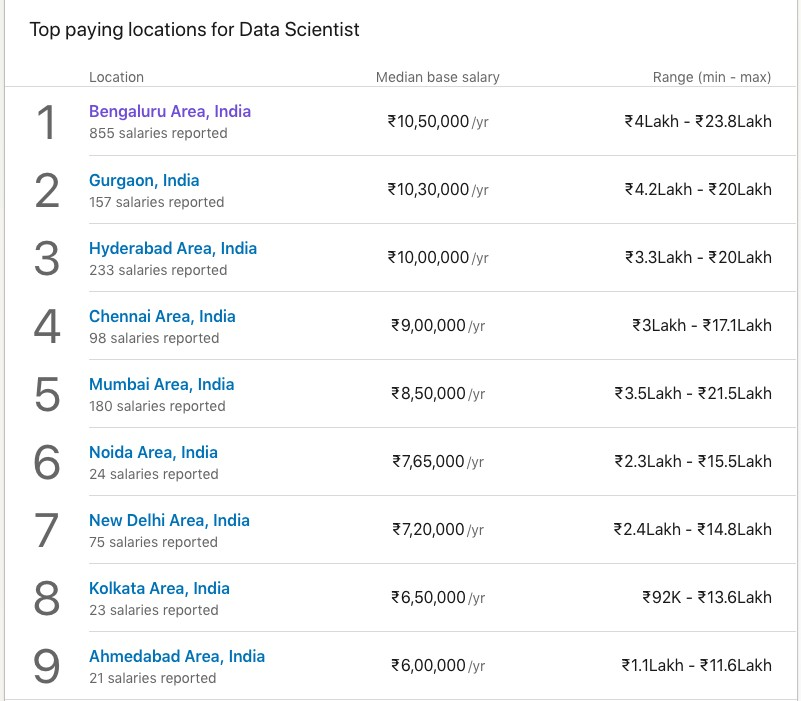Screen dimensions: 801x701
Task: Open the Gurgaon, India location link
Action: tap(144, 180)
